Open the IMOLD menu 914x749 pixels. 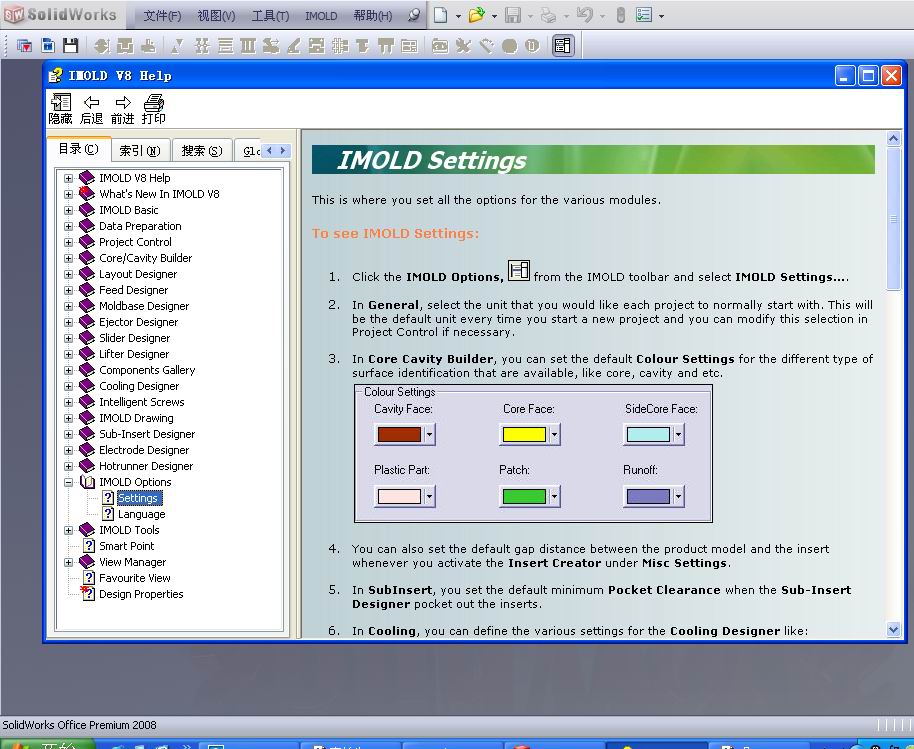(321, 16)
